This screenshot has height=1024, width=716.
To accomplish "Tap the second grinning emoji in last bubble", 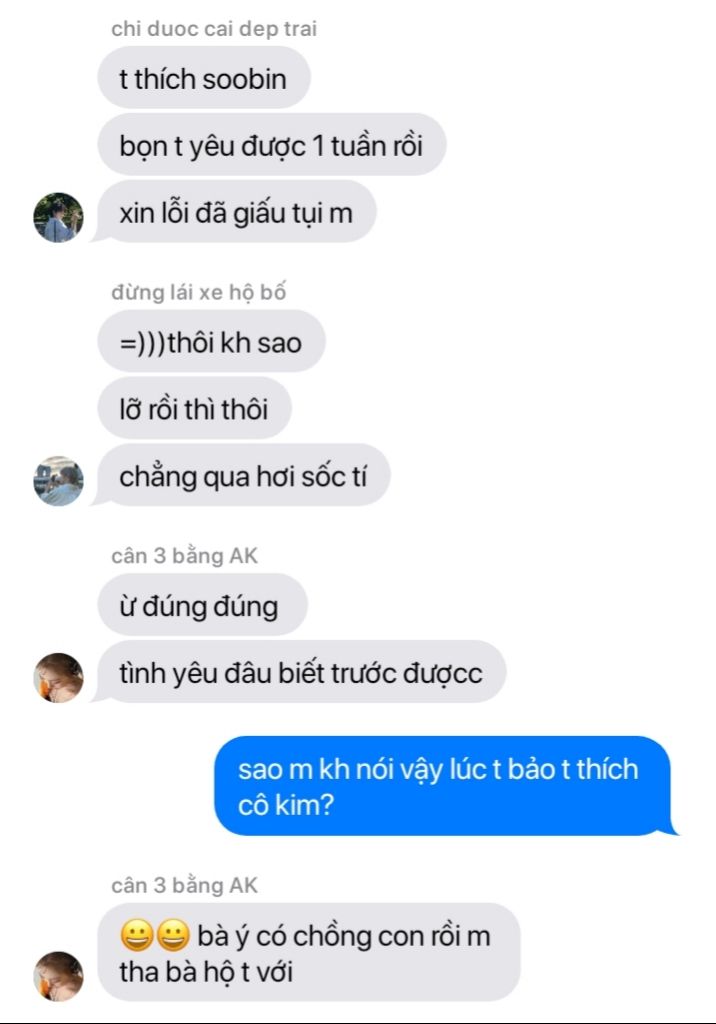I will pyautogui.click(x=173, y=935).
